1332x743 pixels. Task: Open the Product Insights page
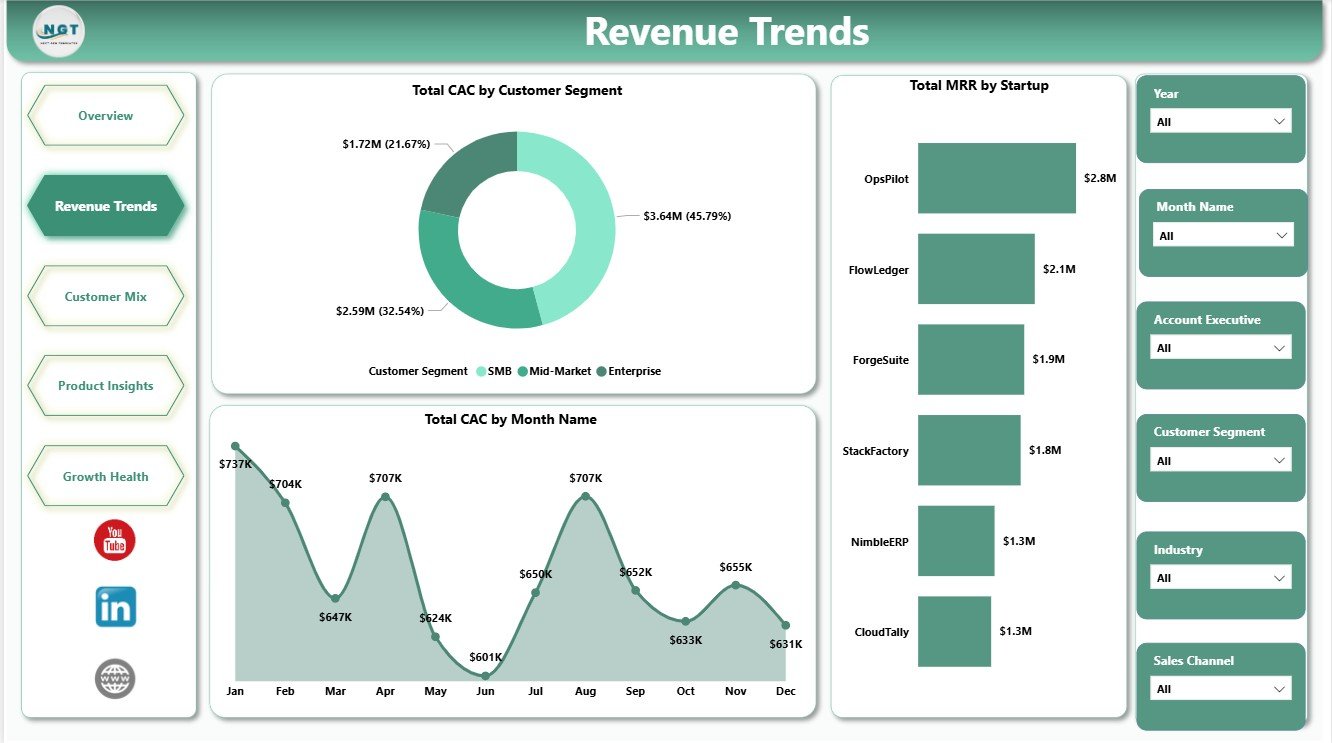(106, 386)
